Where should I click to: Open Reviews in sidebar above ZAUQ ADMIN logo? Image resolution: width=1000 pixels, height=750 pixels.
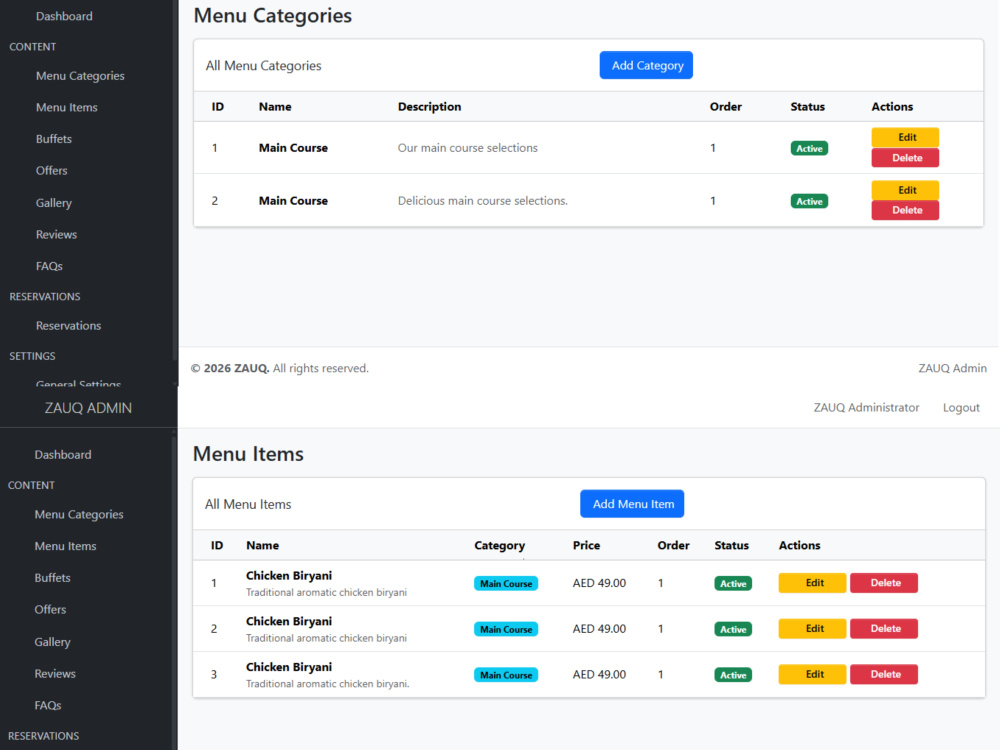tap(56, 235)
